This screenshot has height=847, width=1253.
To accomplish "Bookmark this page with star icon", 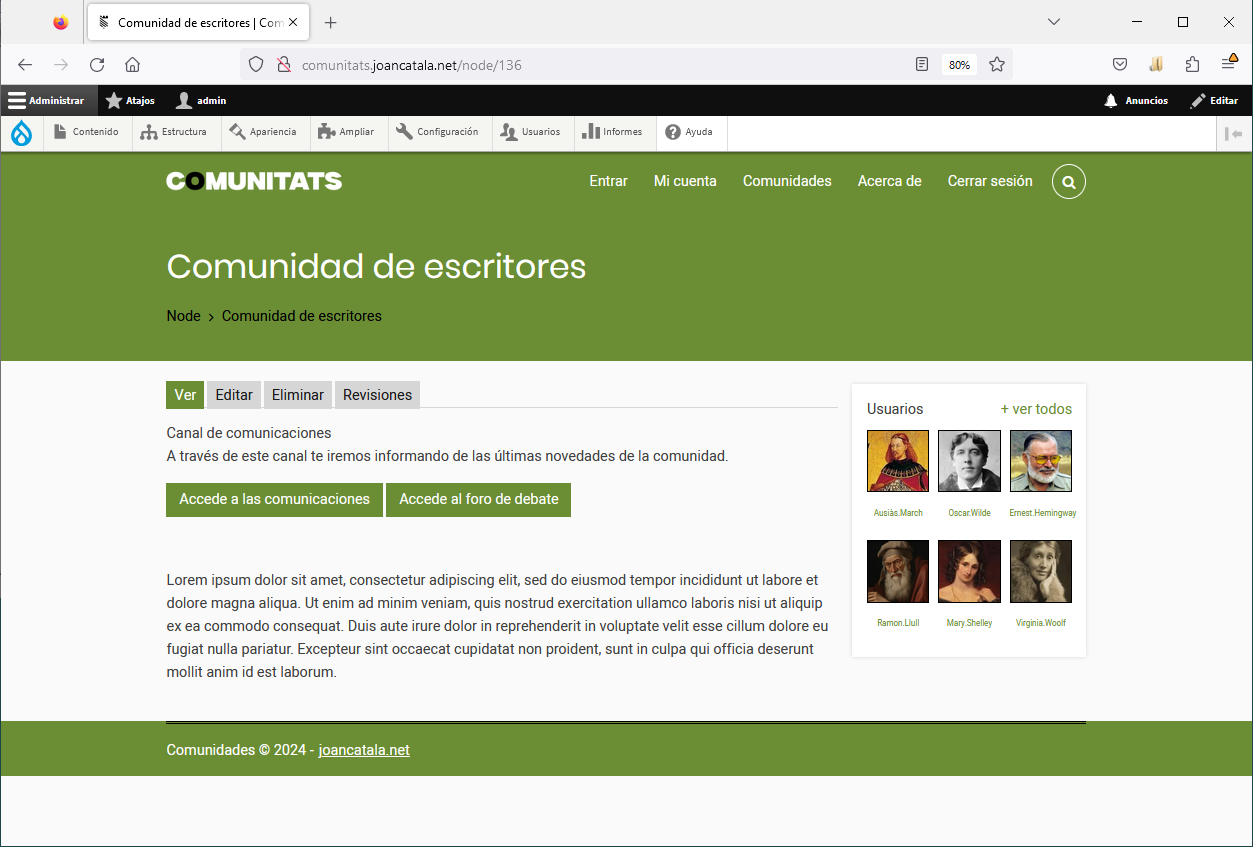I will pos(997,65).
